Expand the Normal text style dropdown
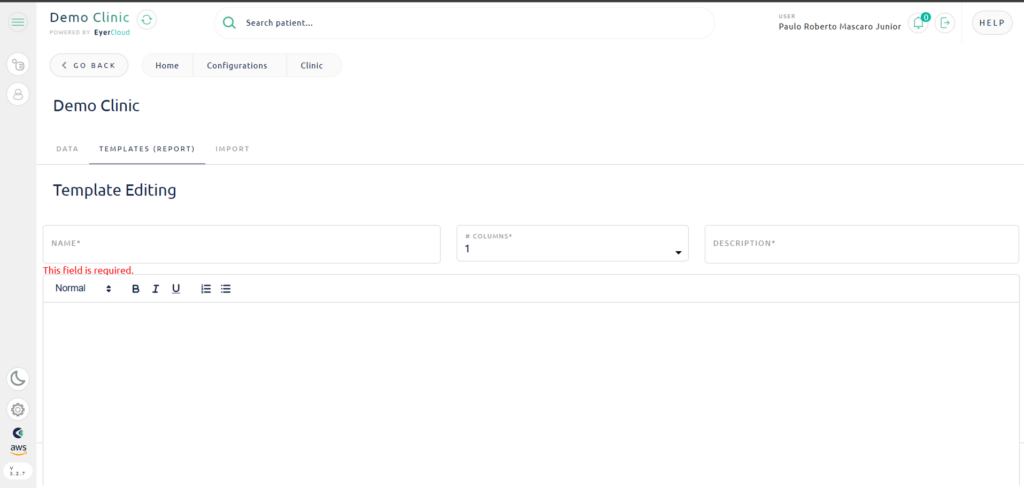 tap(83, 289)
